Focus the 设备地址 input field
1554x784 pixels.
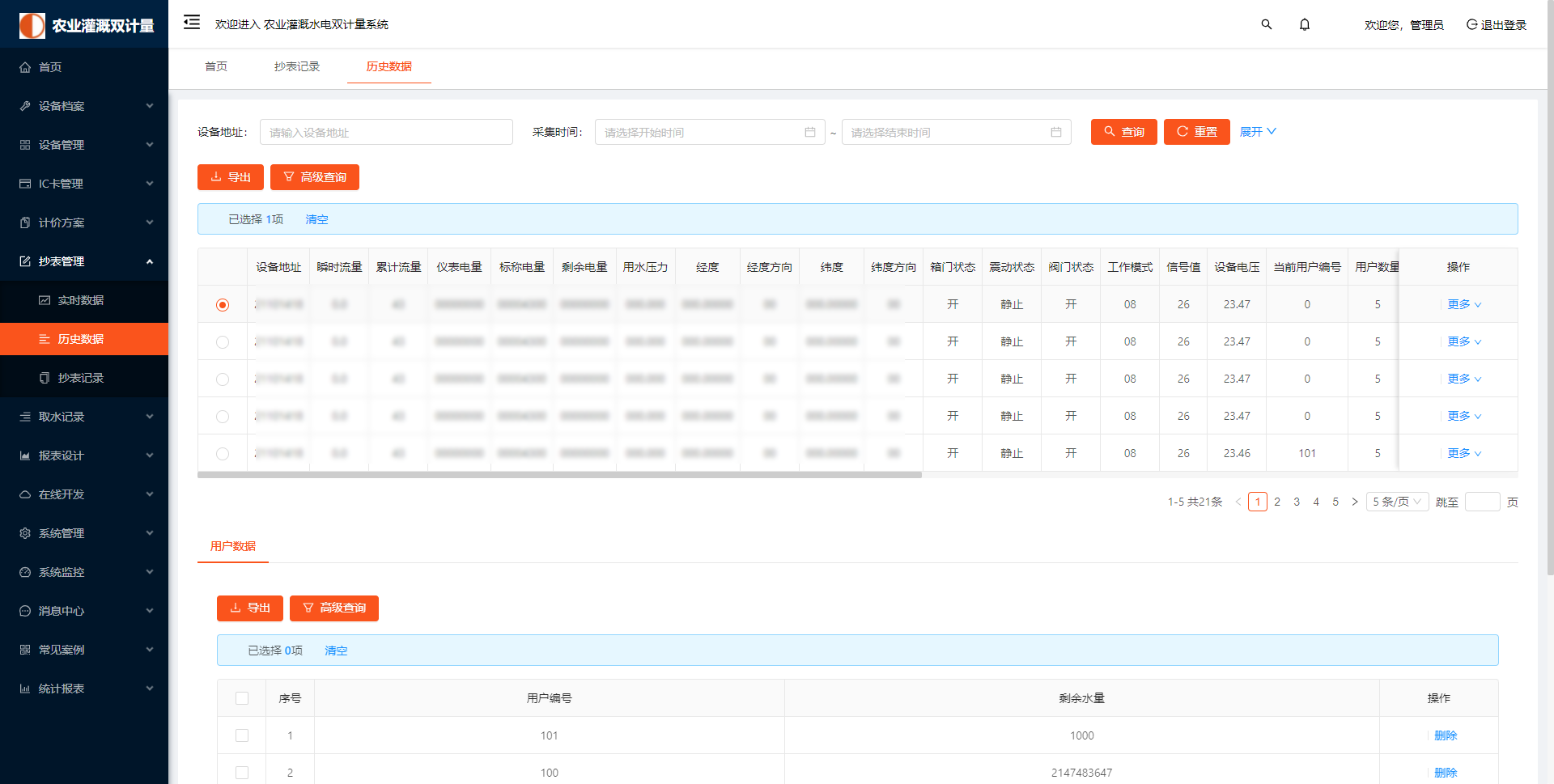tap(386, 132)
